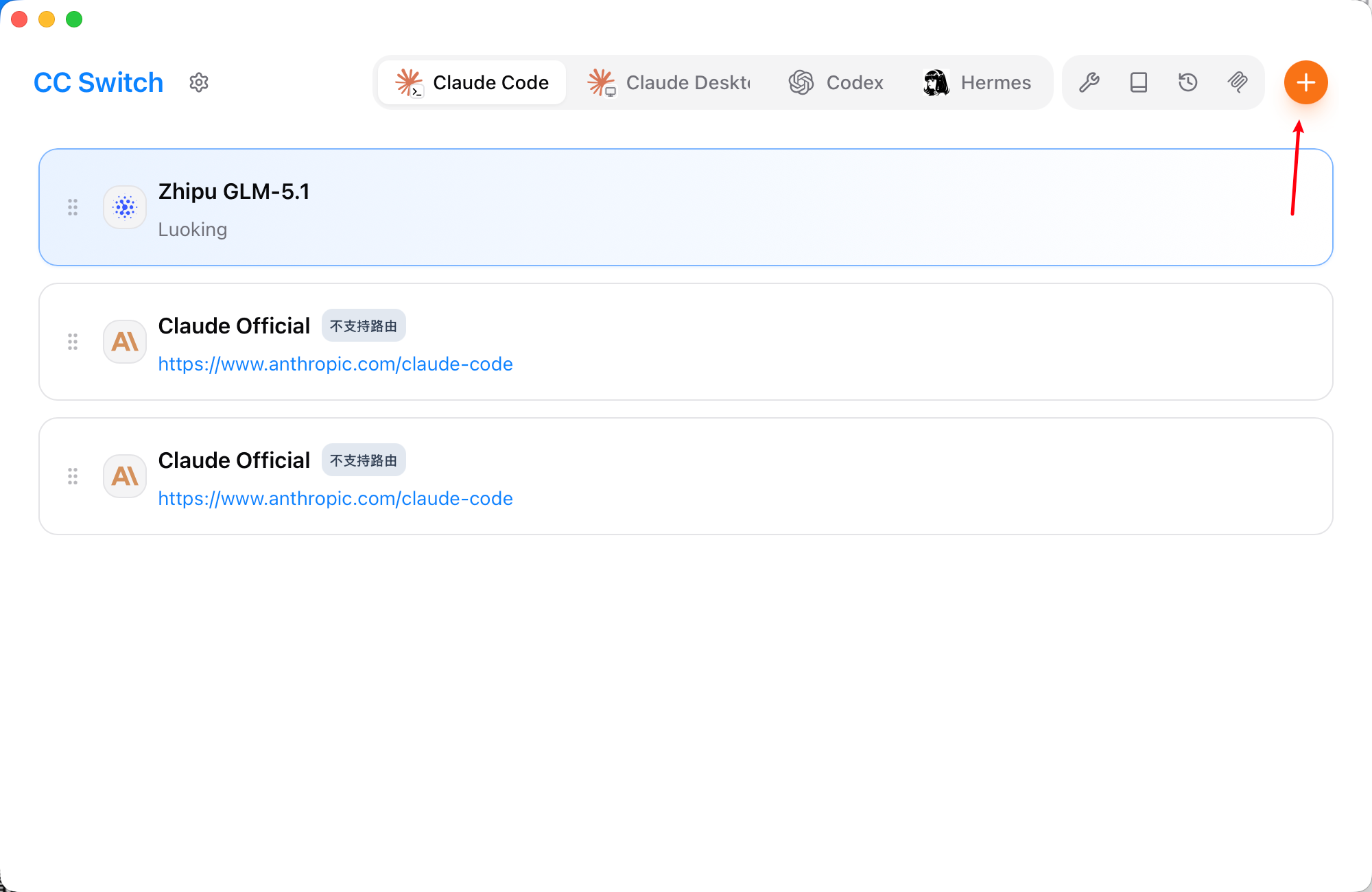The image size is (1372, 892).
Task: Add a new provider with the orange plus button
Action: (x=1306, y=82)
